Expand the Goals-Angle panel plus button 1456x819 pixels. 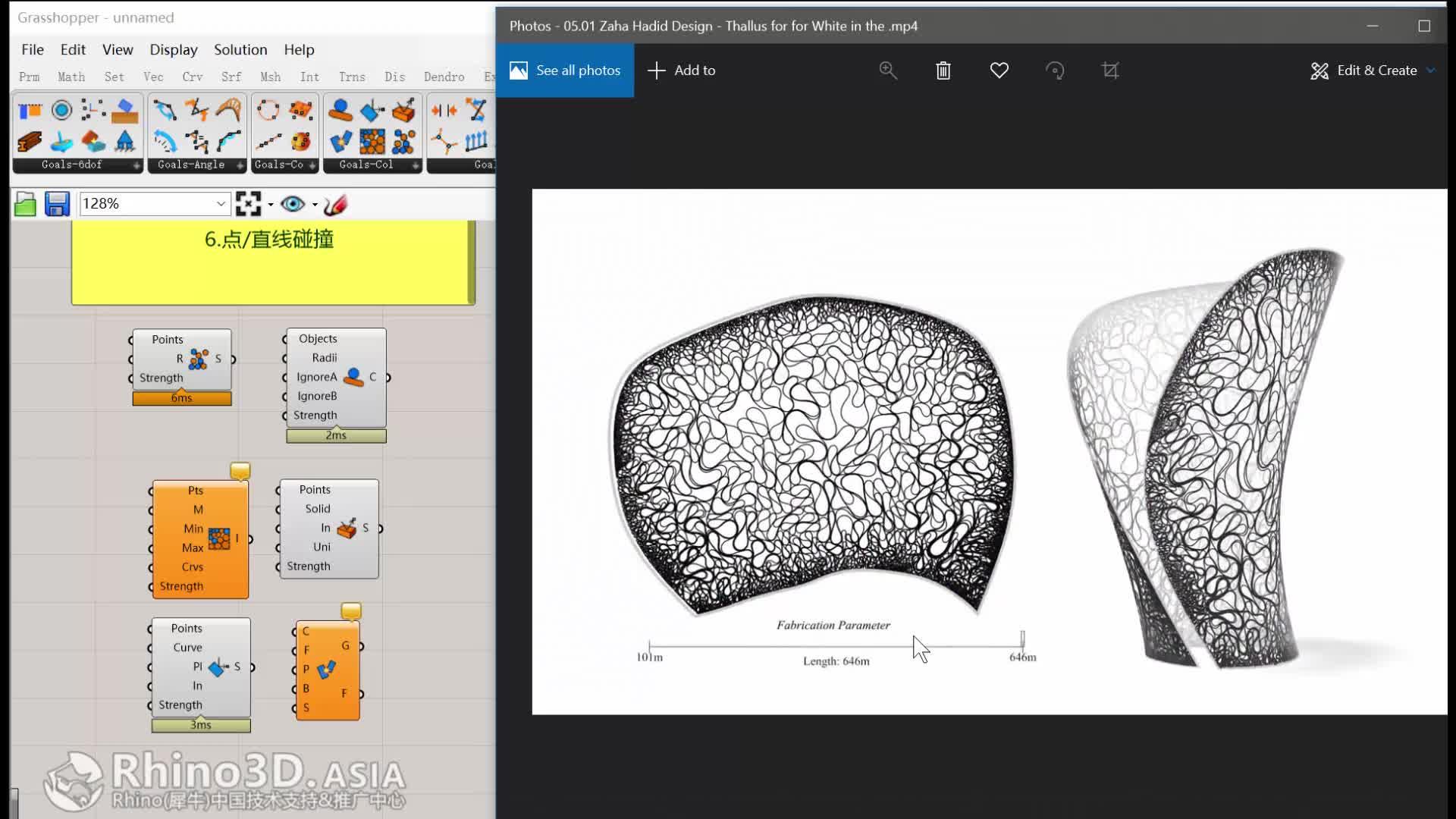tap(240, 165)
